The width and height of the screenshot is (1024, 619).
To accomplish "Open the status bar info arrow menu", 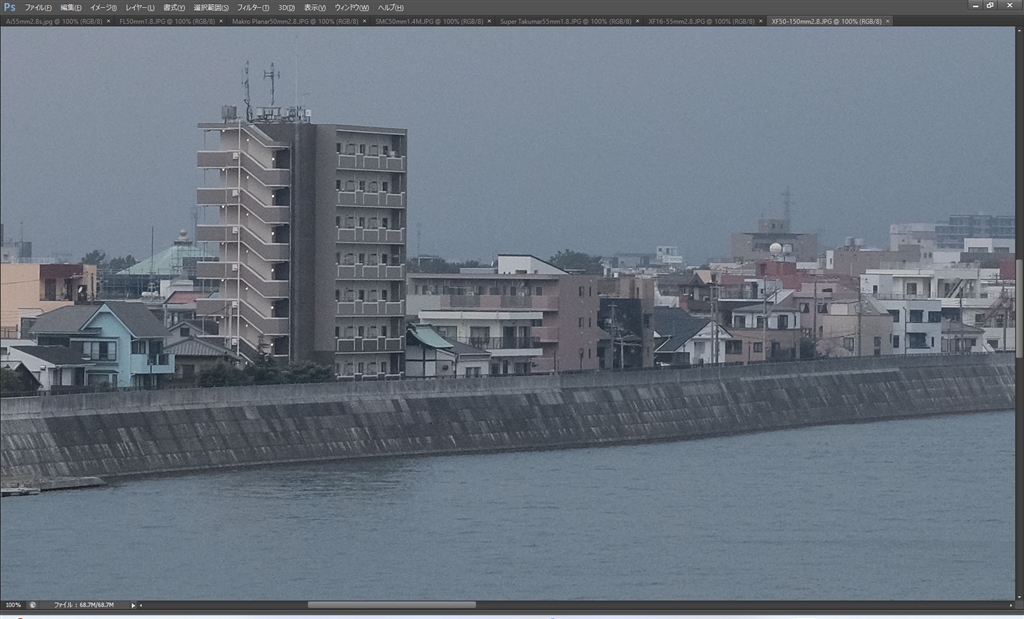I will (x=133, y=605).
